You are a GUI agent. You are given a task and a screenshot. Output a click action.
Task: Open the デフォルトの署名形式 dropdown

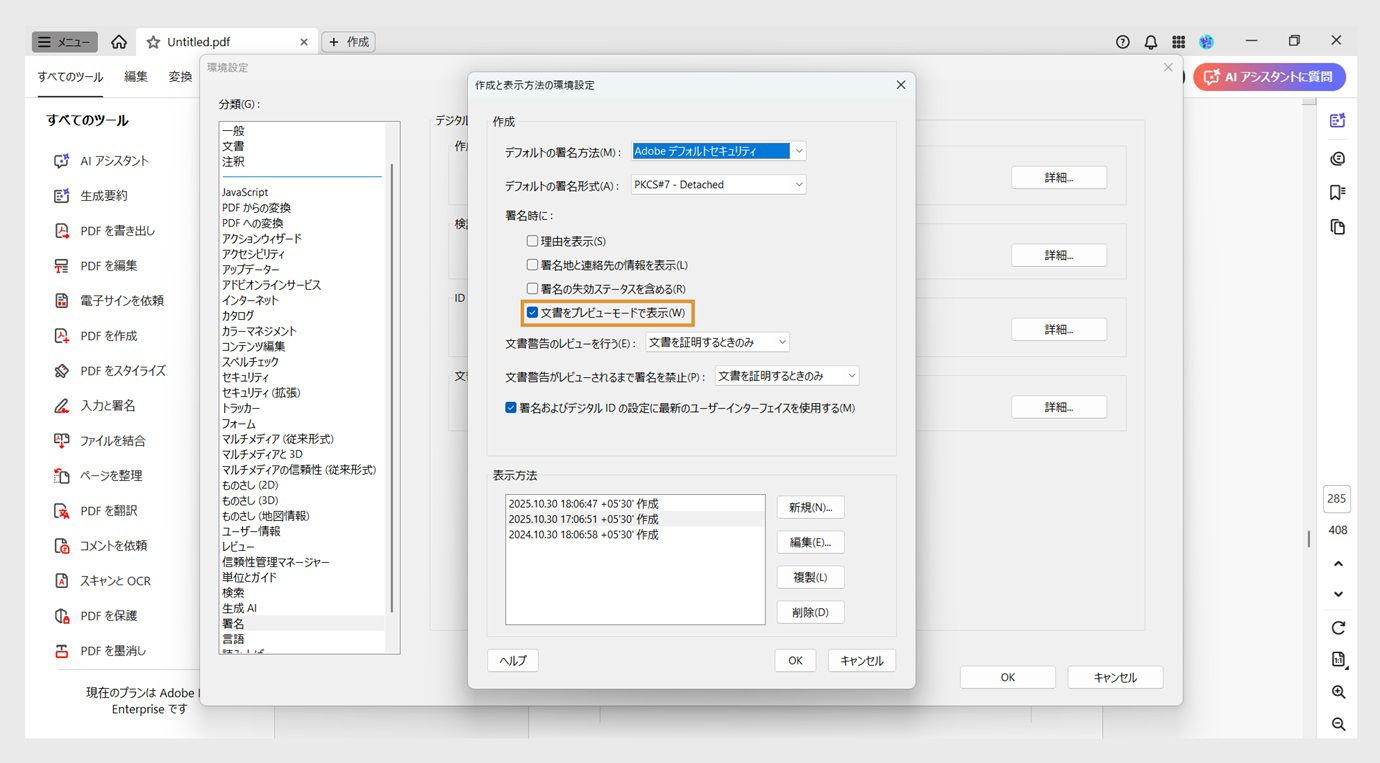pyautogui.click(x=797, y=183)
